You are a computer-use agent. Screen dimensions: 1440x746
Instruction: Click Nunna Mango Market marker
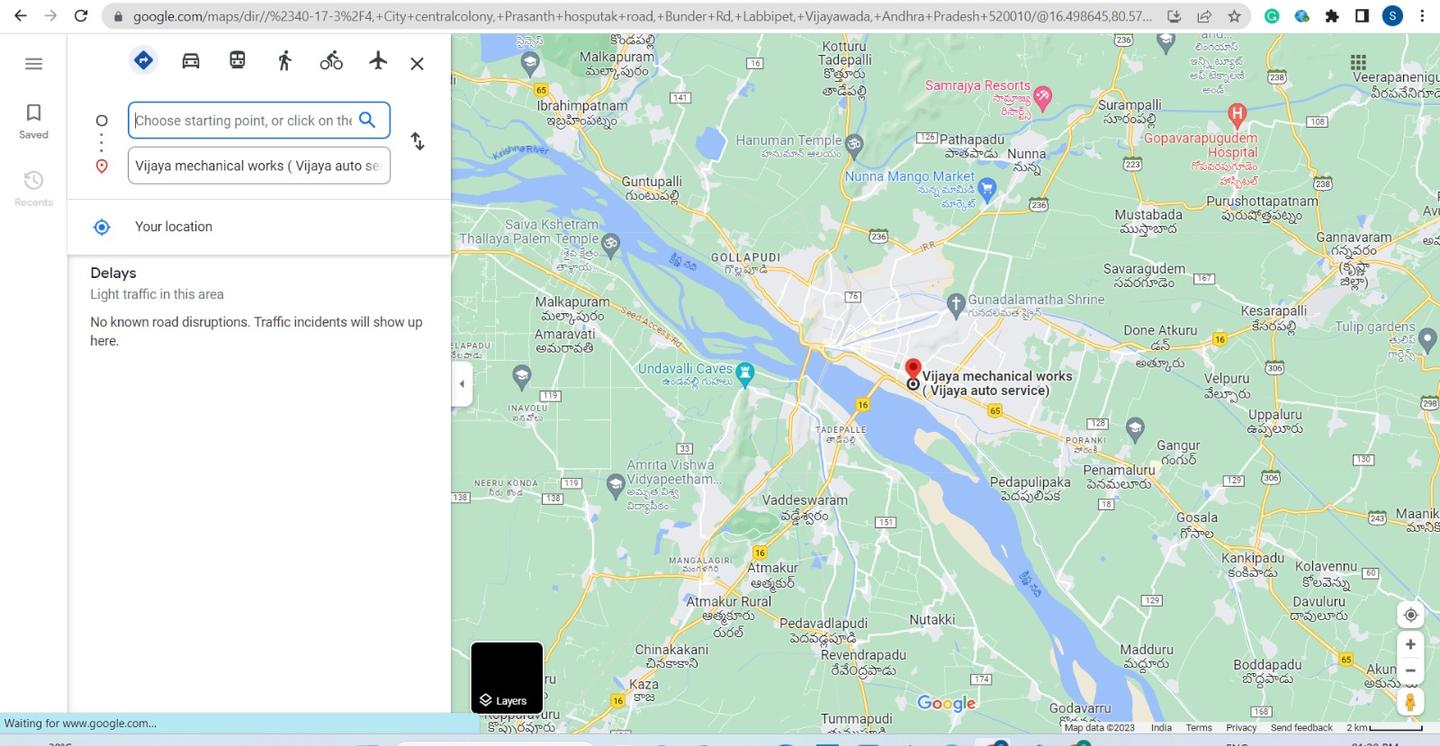click(x=987, y=189)
